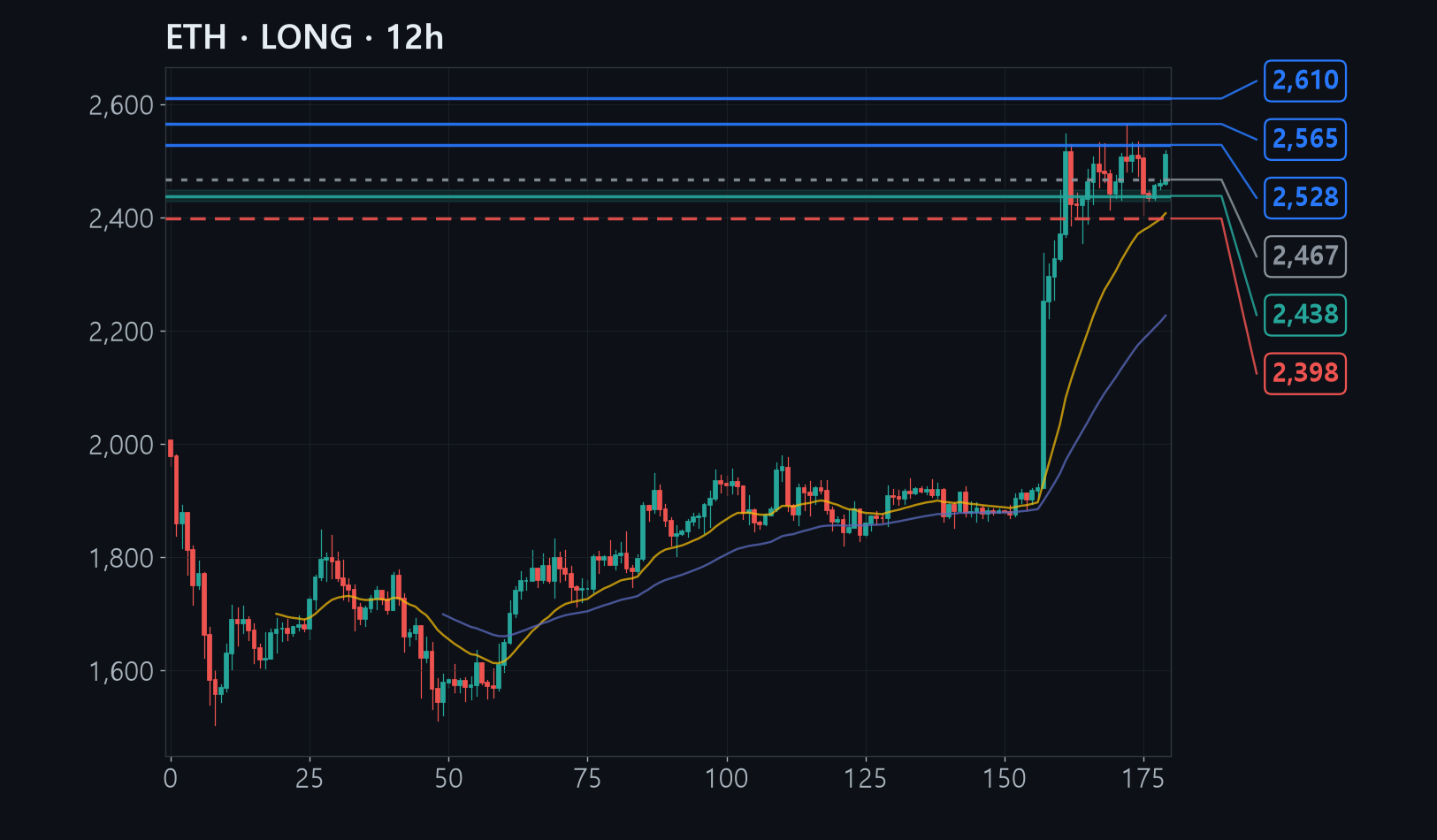Click the red 2,398 stop label
1437x840 pixels.
coord(1305,373)
